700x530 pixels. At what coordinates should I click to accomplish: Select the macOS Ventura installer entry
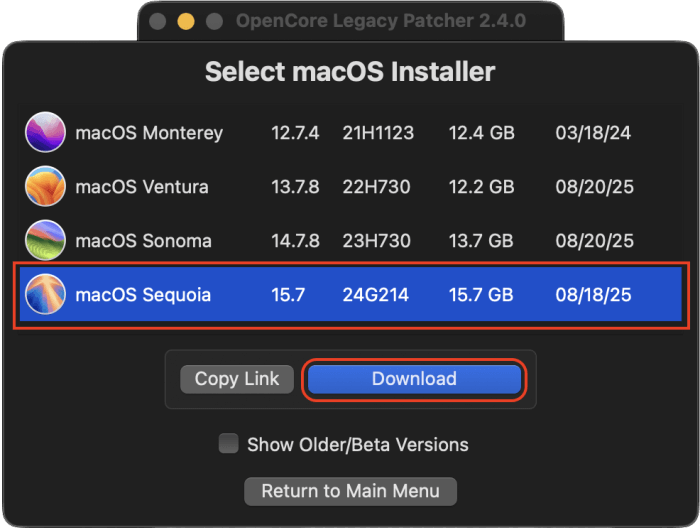350,187
